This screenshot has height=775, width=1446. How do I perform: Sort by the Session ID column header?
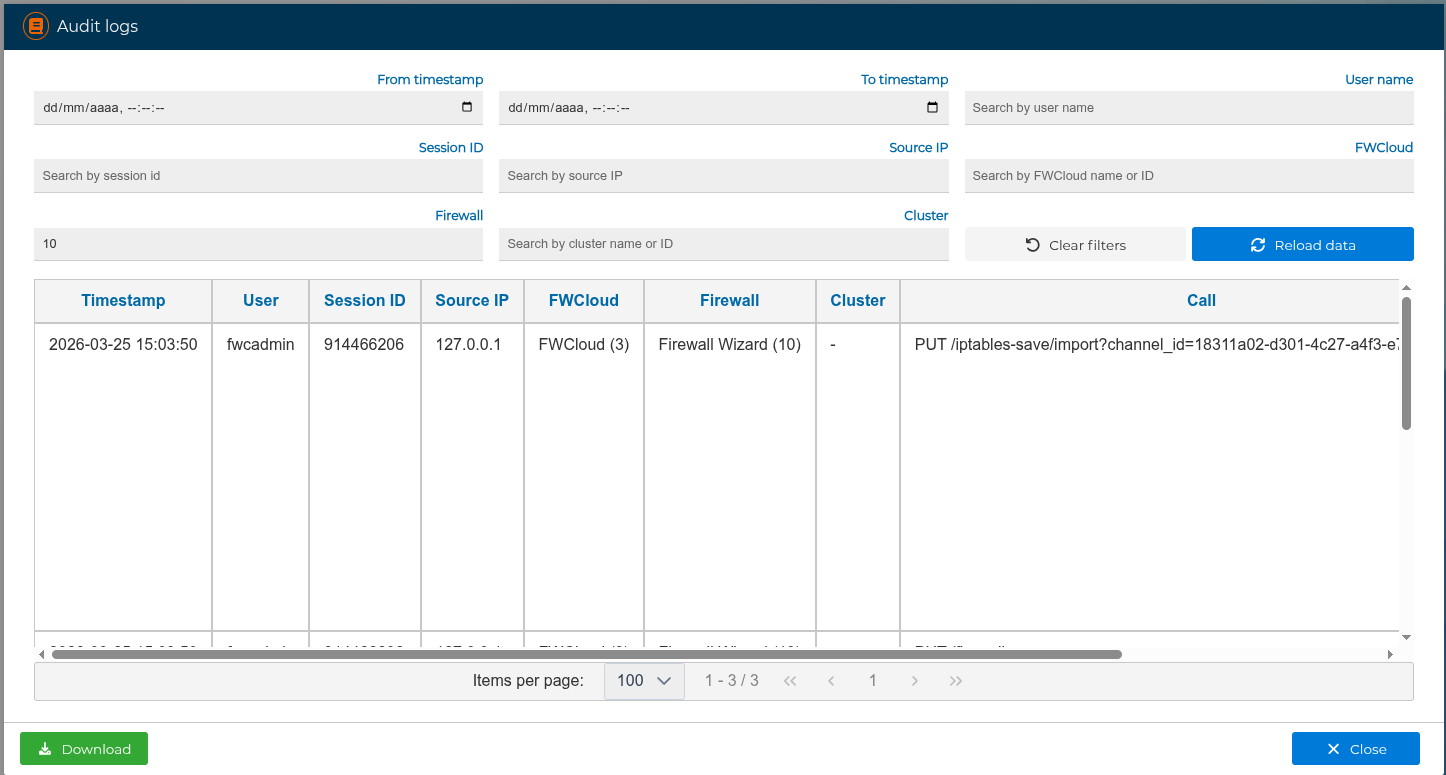364,300
